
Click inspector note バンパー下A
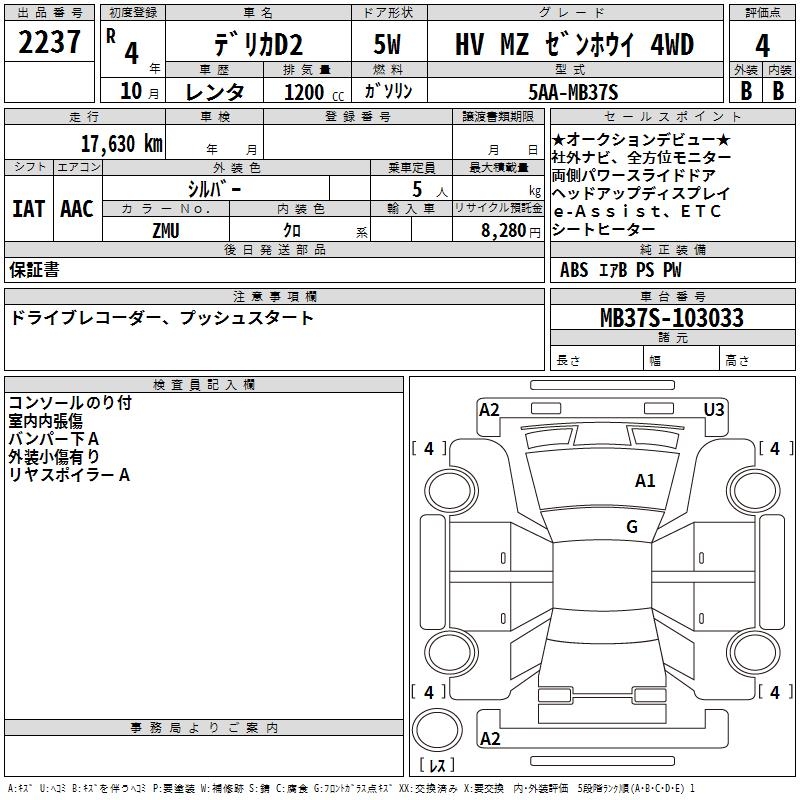[x=54, y=439]
